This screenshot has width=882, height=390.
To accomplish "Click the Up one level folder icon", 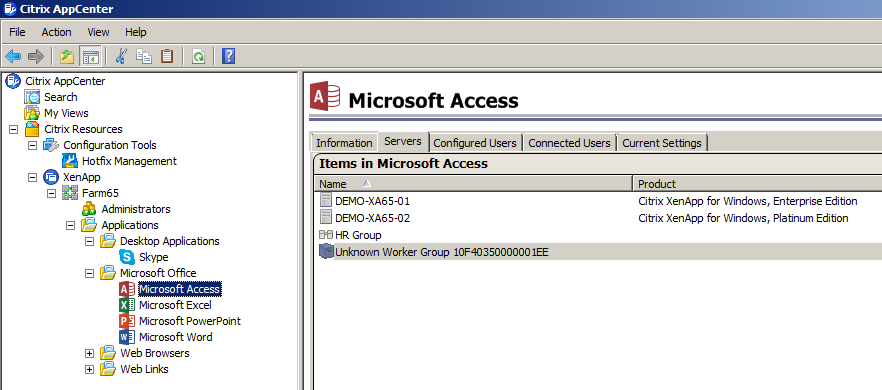I will pyautogui.click(x=67, y=56).
